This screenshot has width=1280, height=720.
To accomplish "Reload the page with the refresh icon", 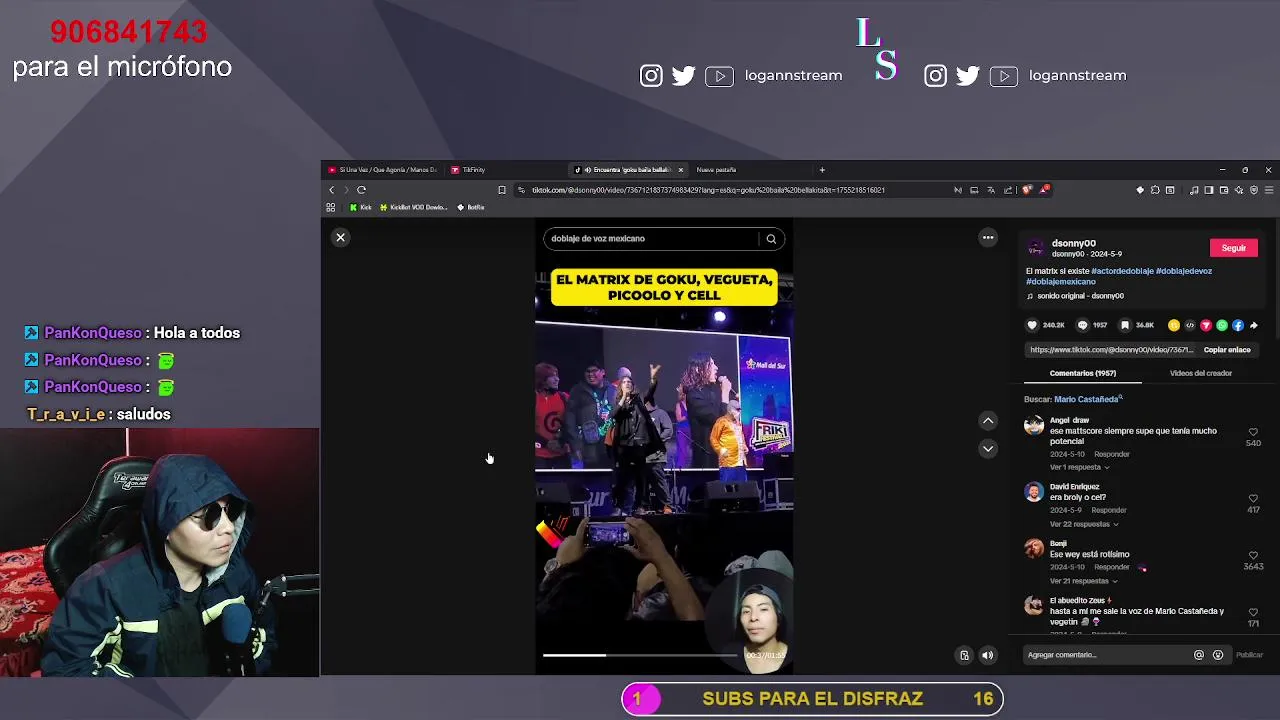I will tap(362, 190).
